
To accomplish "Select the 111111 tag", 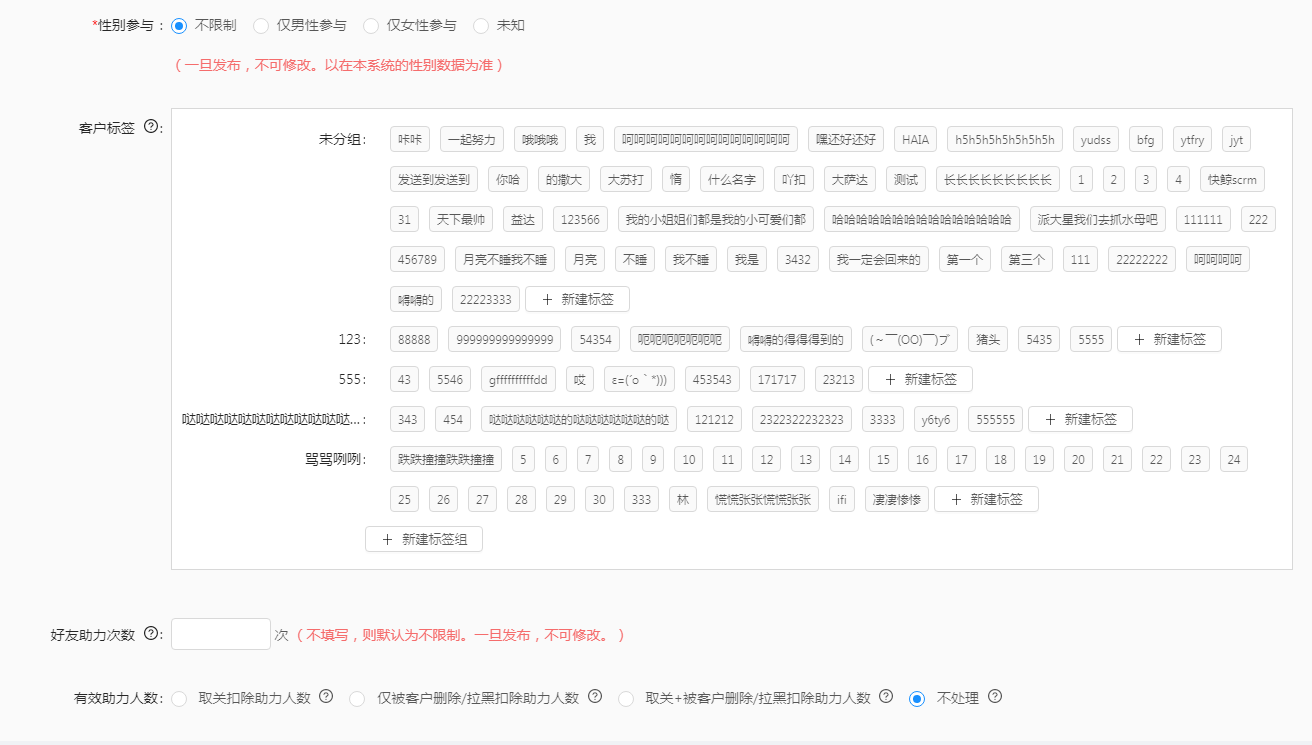I will point(1203,219).
